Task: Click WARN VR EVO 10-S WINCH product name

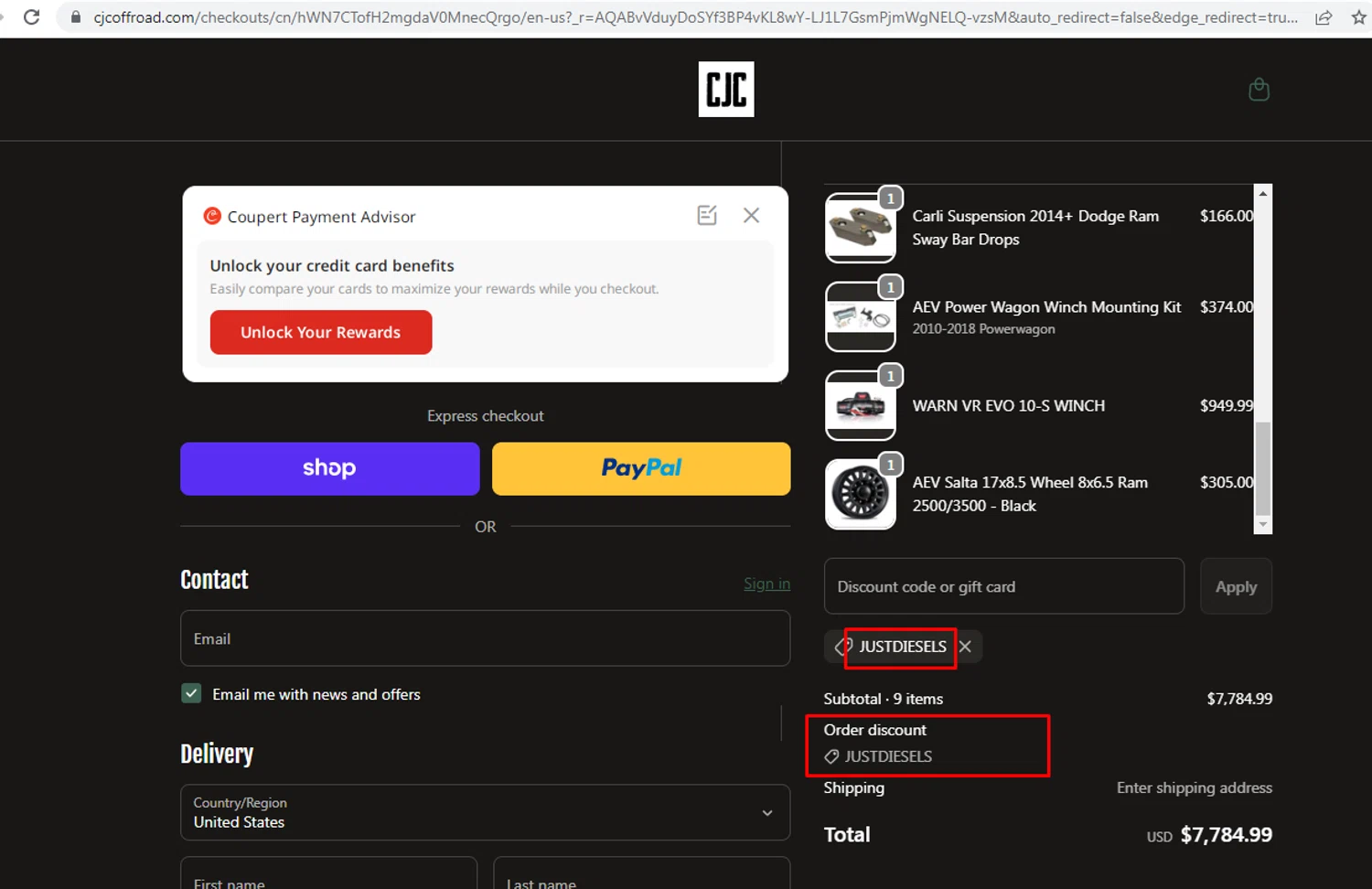Action: tap(1009, 405)
